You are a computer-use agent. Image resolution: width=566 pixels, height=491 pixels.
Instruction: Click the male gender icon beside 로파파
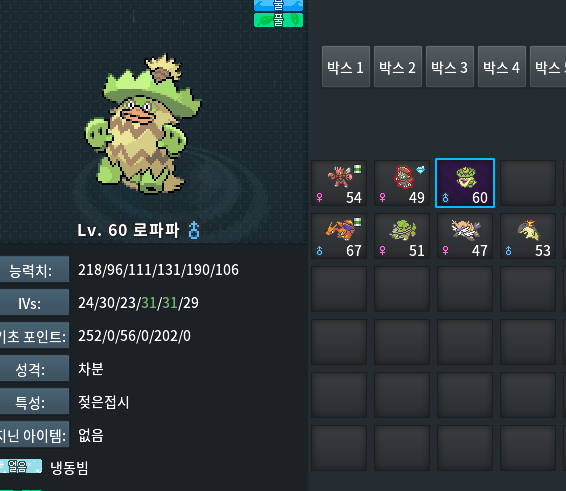click(x=194, y=230)
